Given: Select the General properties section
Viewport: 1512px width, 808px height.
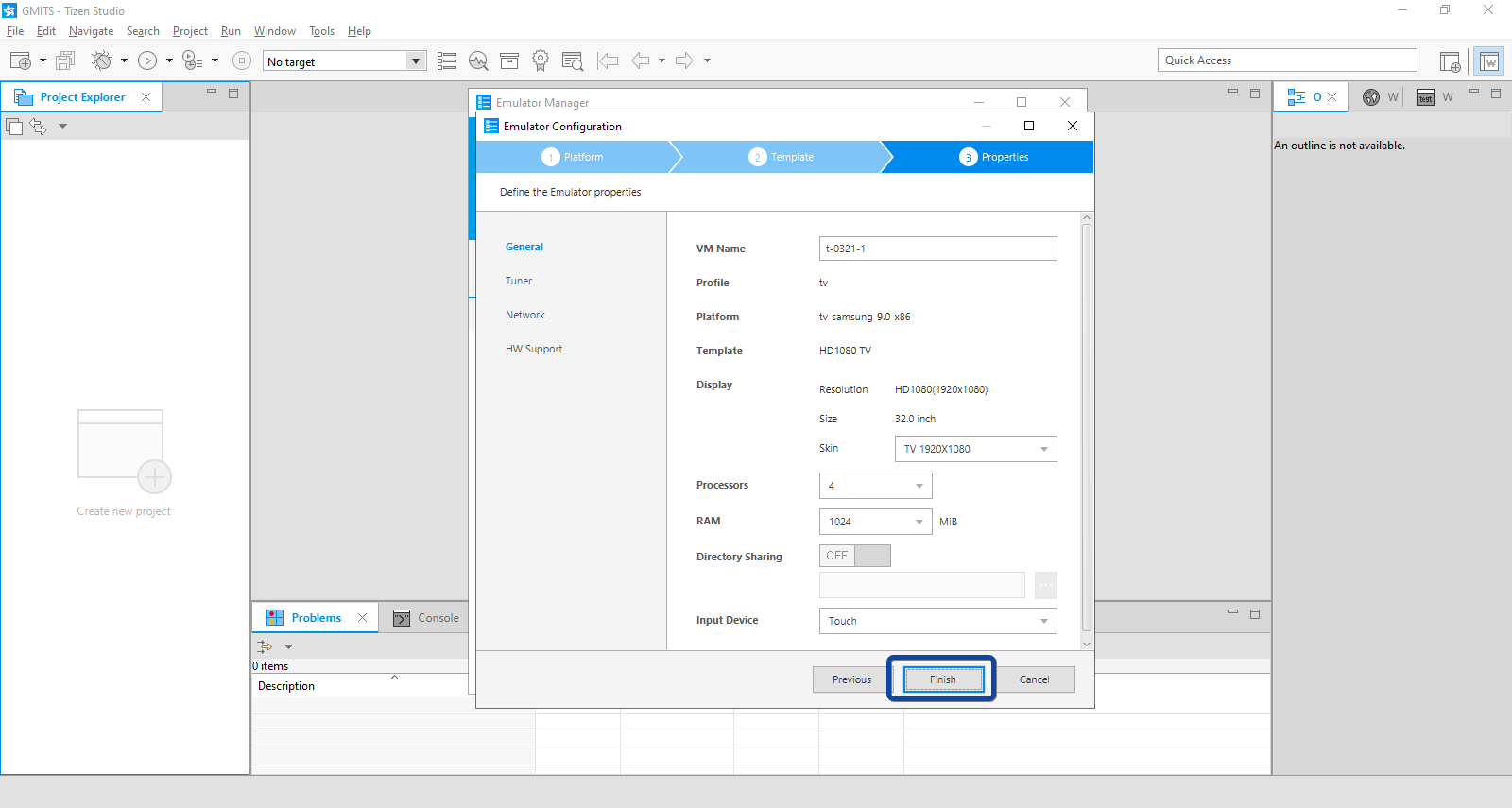Looking at the screenshot, I should (524, 247).
